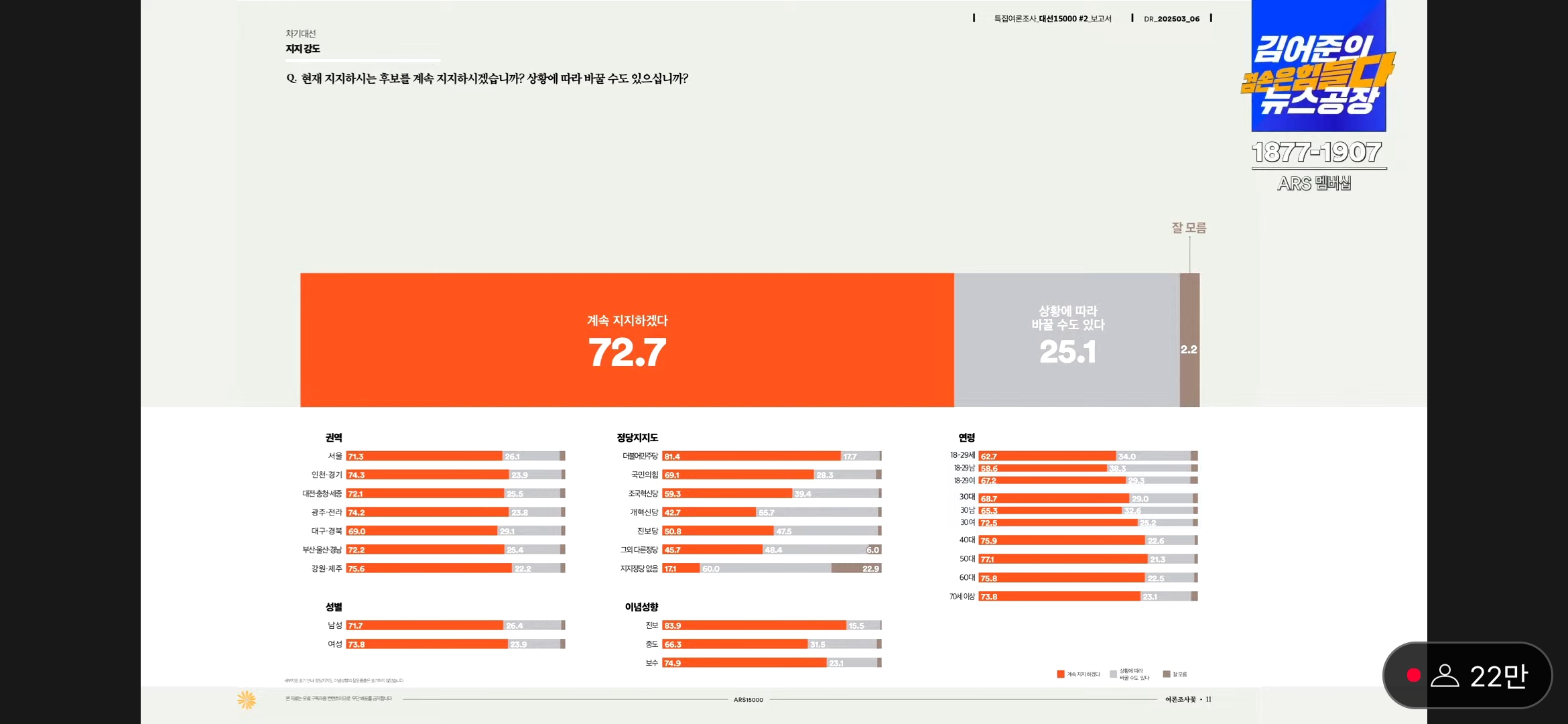
Task: Click the orange flower logo icon
Action: point(247,699)
